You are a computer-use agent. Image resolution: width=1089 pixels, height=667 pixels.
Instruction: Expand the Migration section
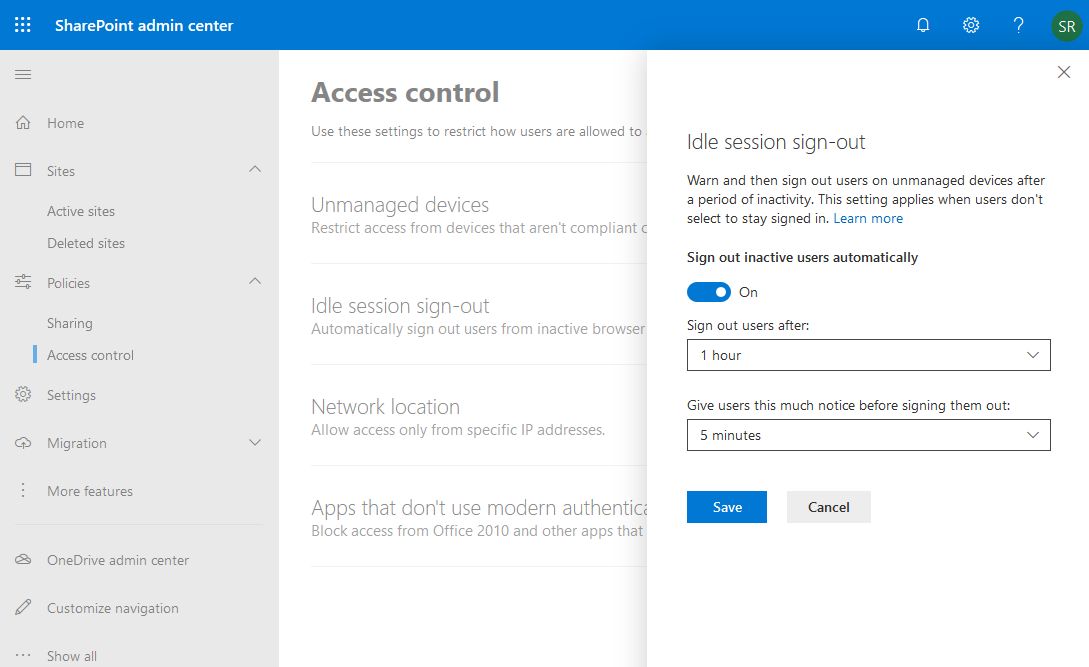[255, 442]
